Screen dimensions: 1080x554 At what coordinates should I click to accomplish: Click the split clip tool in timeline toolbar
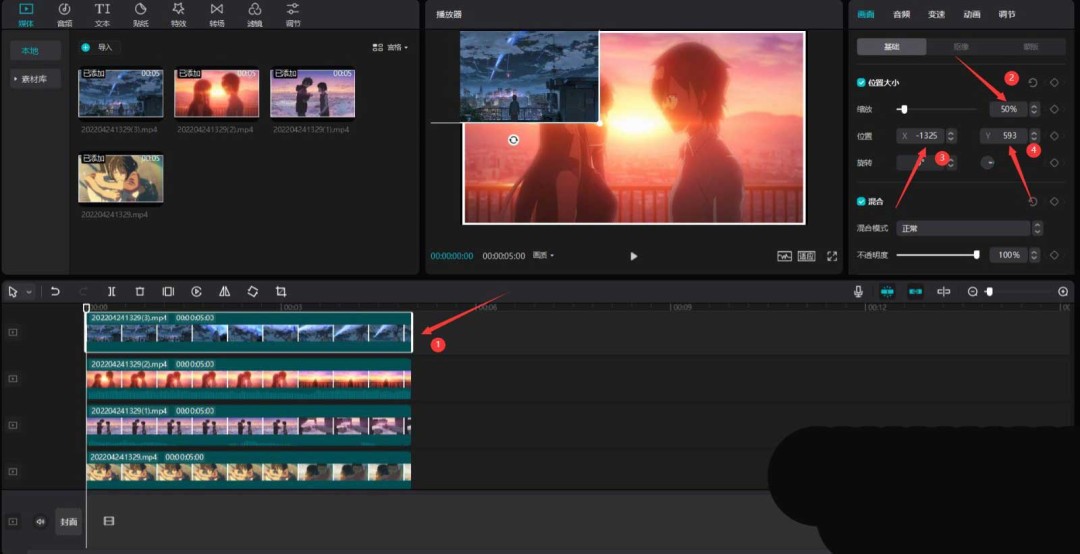point(112,291)
